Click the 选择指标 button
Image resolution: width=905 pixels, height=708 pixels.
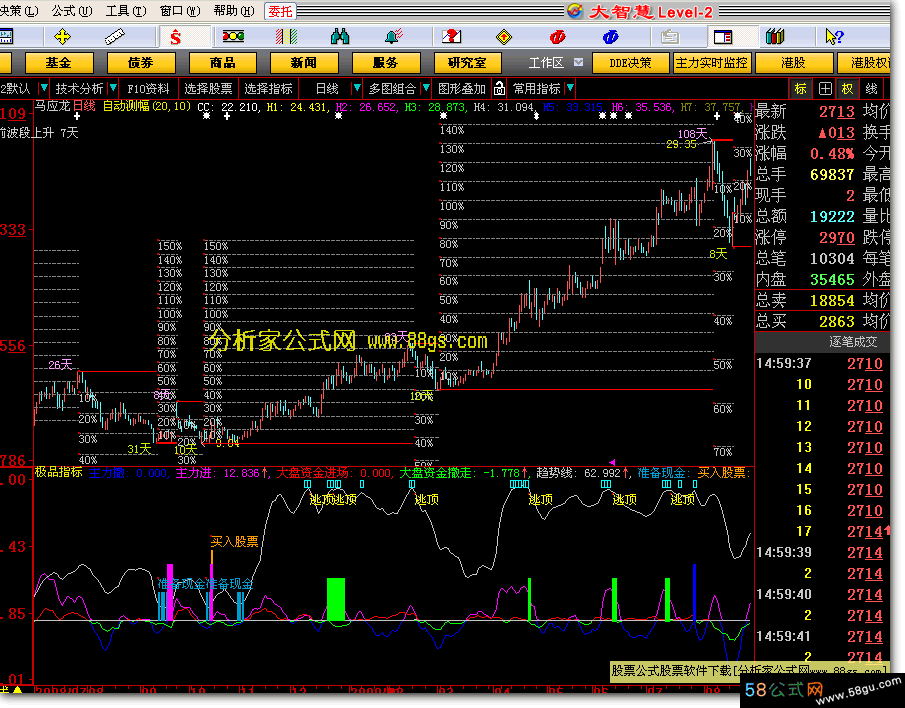click(x=268, y=88)
